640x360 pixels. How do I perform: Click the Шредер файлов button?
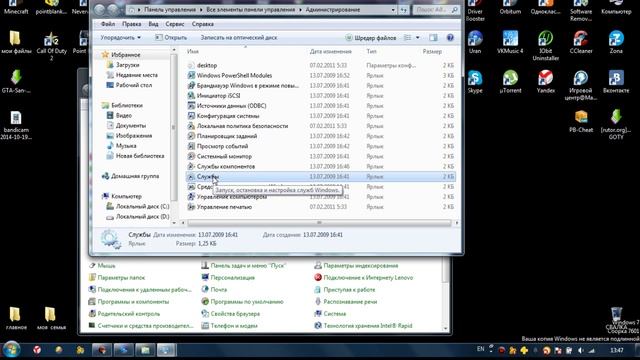click(x=371, y=38)
